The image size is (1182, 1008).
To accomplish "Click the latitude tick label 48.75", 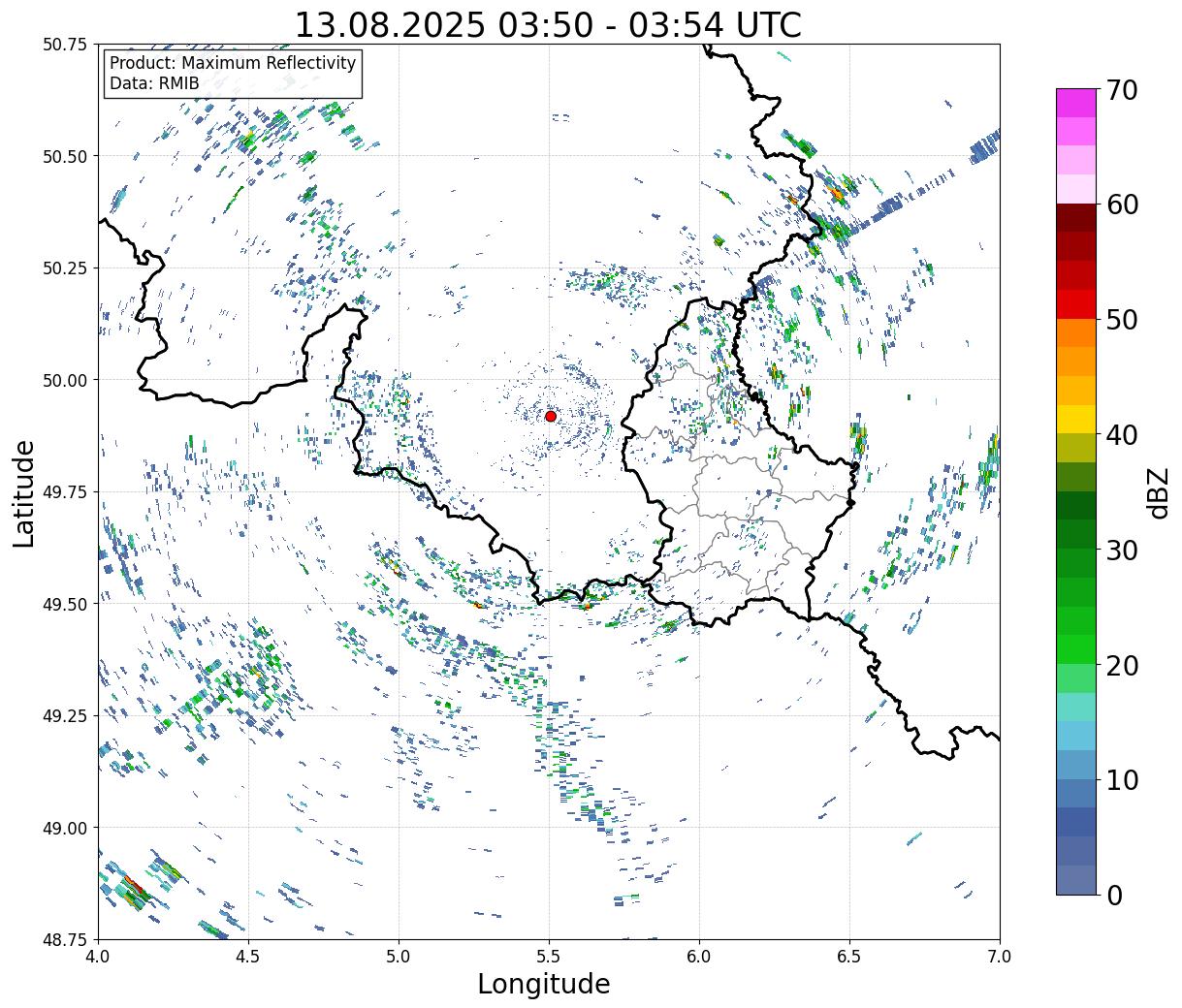I will (66, 939).
